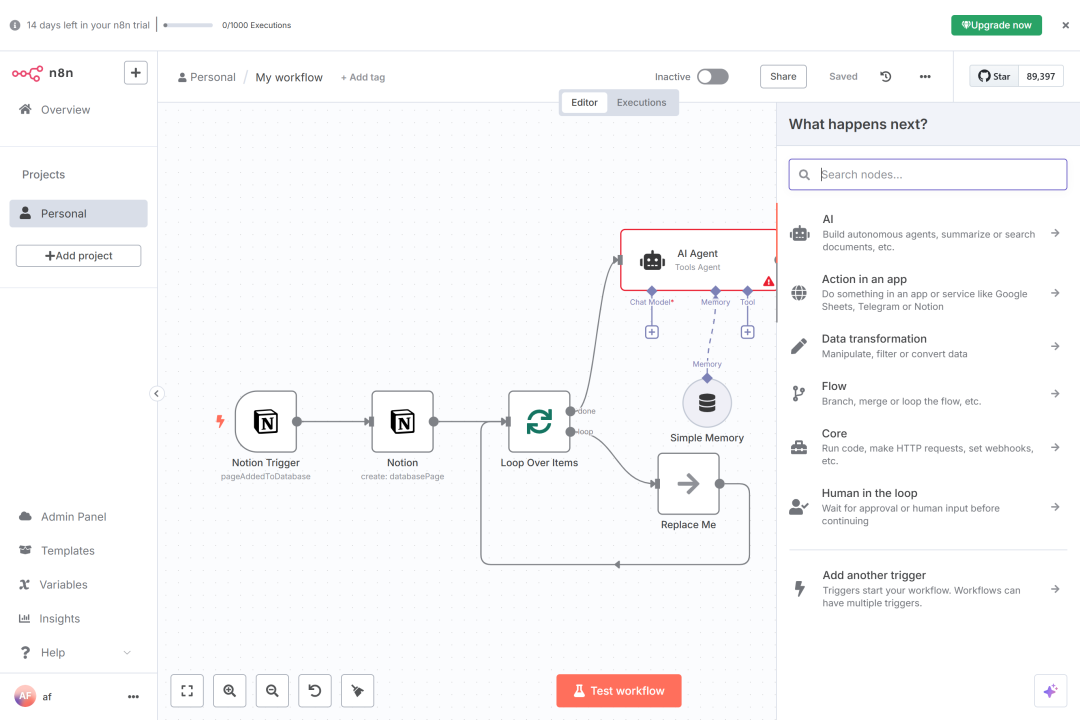
Task: Select the Notion Trigger node
Action: (x=266, y=422)
